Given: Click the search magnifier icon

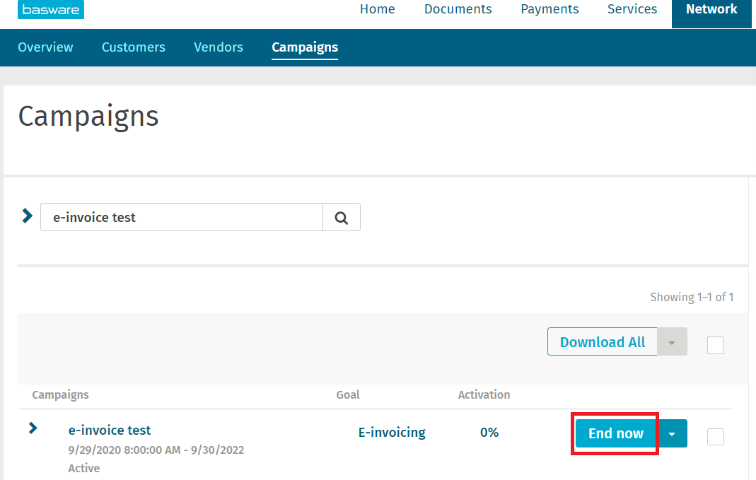Looking at the screenshot, I should [341, 217].
